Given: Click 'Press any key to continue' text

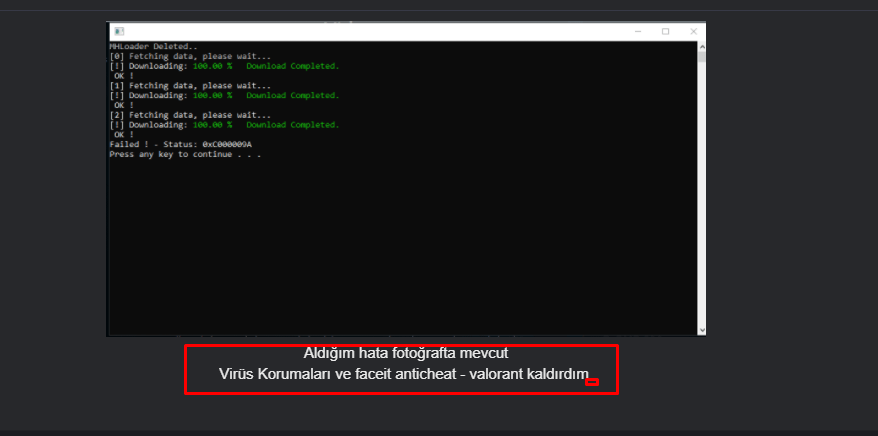Looking at the screenshot, I should 171,154.
